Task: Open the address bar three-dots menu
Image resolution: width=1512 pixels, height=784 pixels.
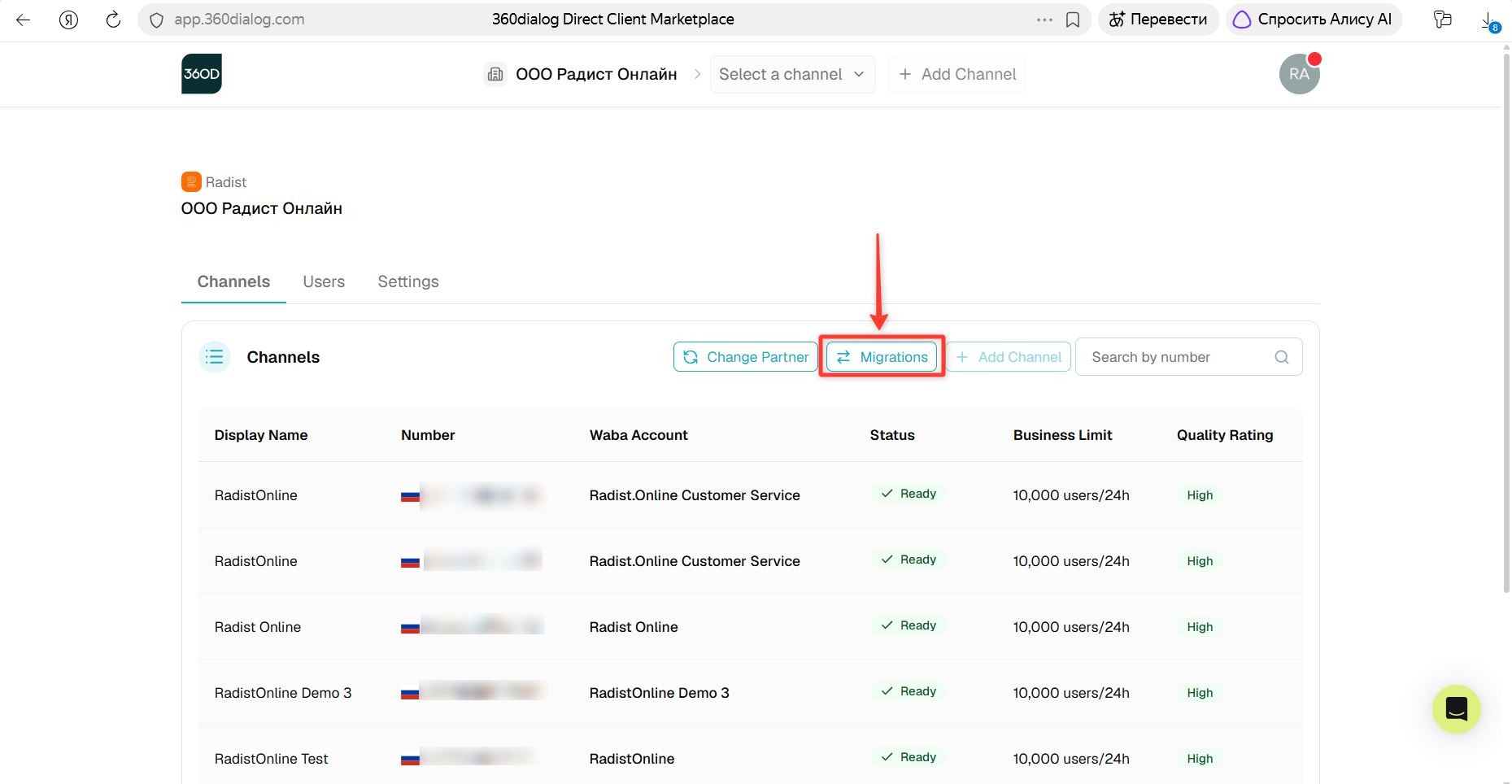Action: [x=1044, y=20]
